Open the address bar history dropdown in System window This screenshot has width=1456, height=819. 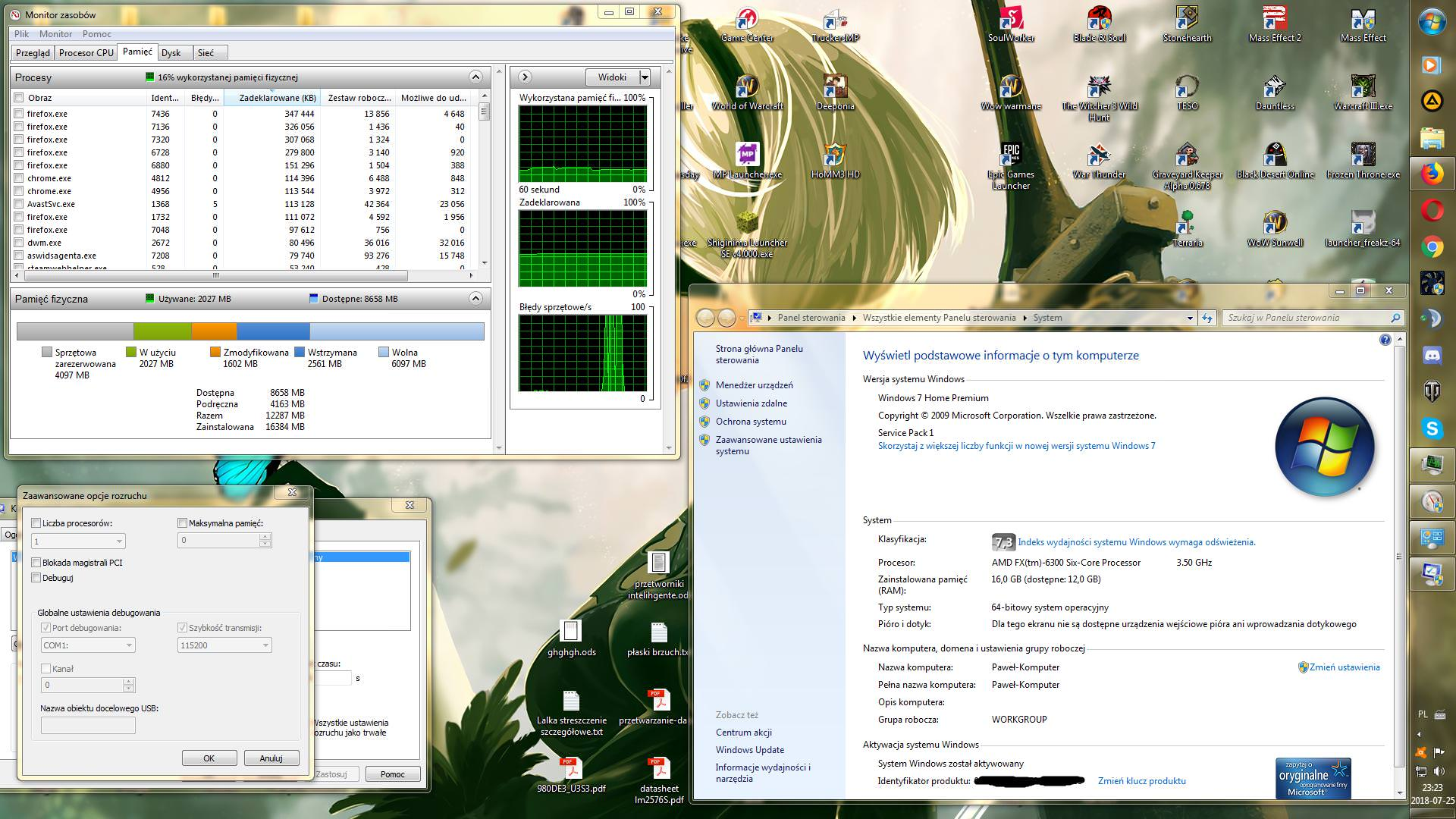(x=1189, y=318)
